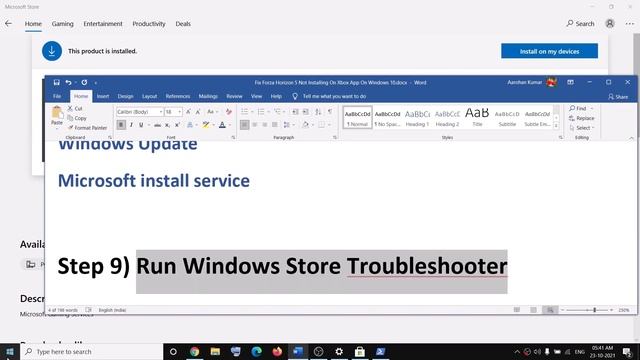
Task: Click the Sort icon in Paragraph group
Action: click(318, 111)
